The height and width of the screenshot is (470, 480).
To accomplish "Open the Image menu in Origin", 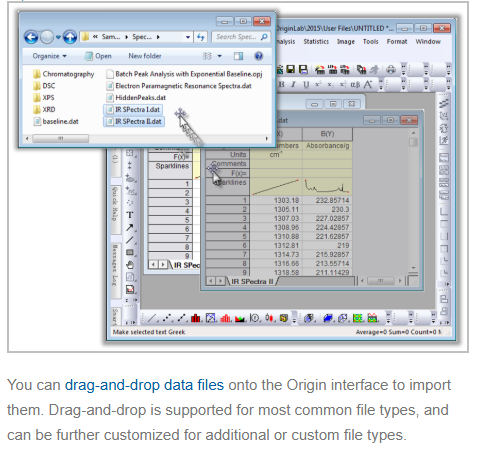I will 346,42.
